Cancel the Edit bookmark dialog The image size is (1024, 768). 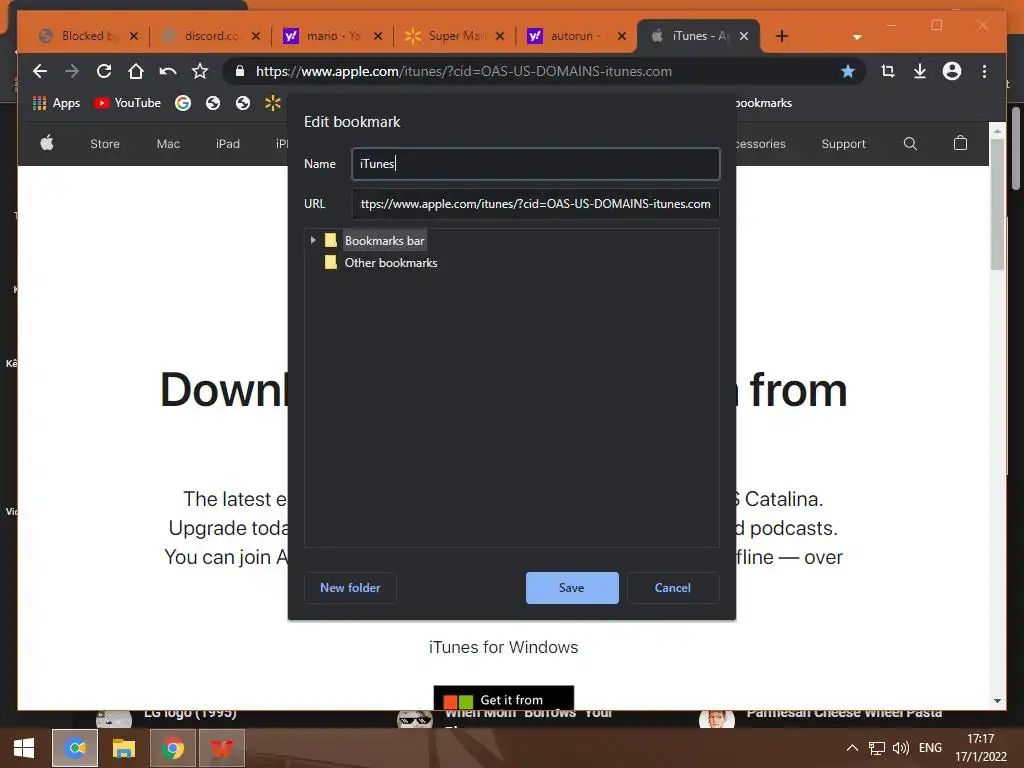click(x=673, y=588)
